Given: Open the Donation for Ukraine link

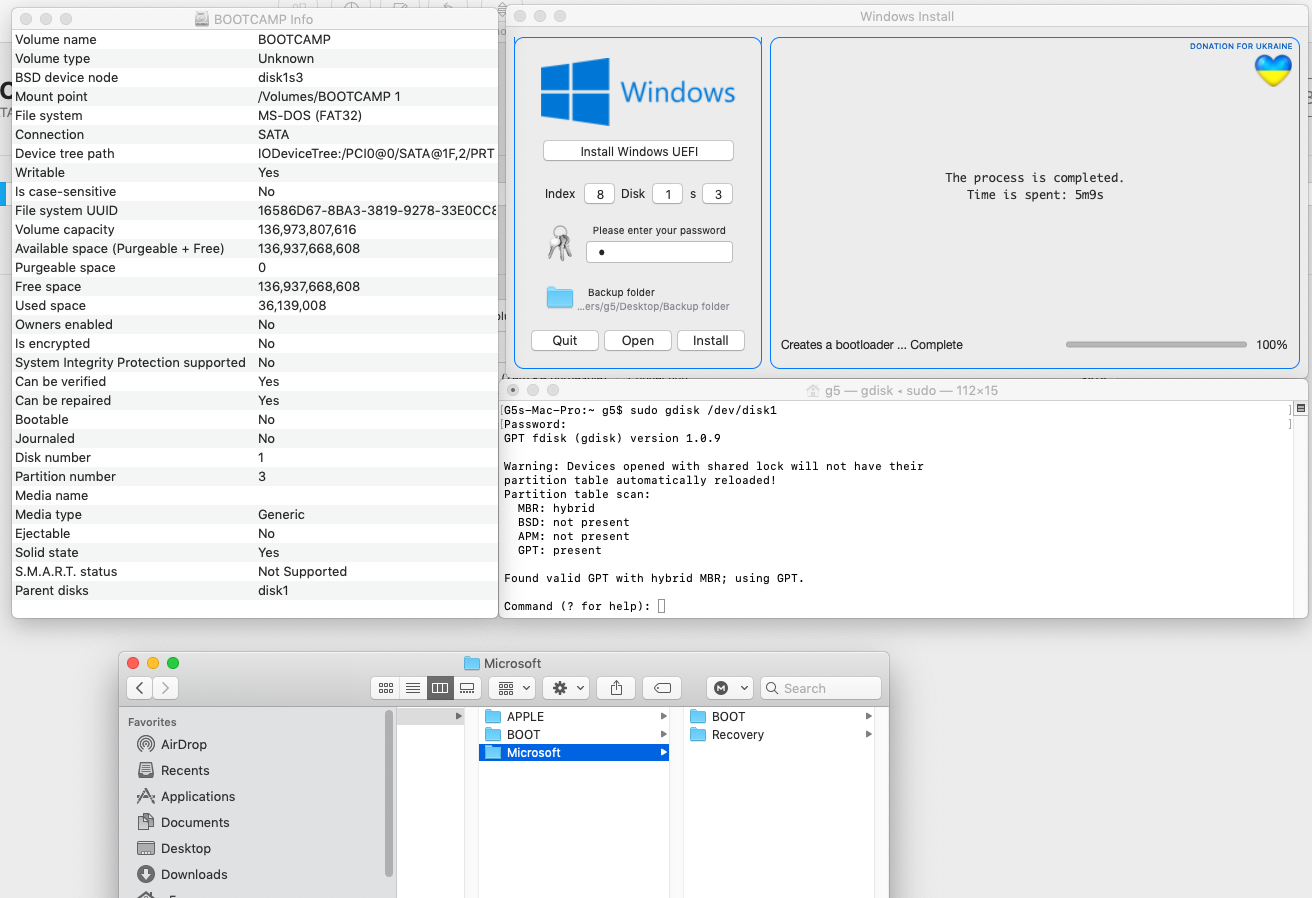Looking at the screenshot, I should (x=1241, y=46).
